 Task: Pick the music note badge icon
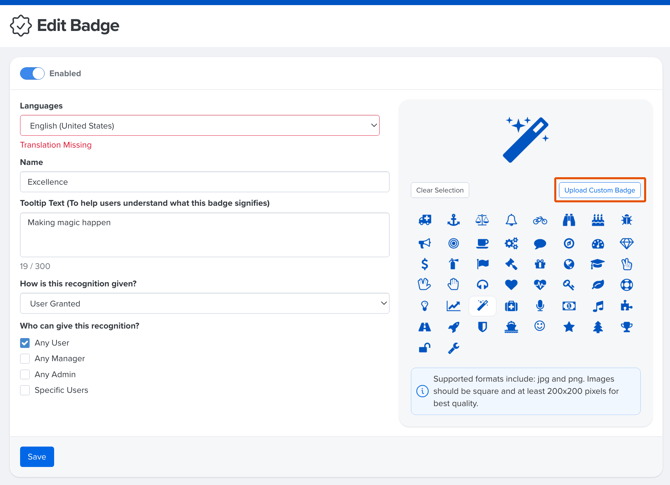597,306
